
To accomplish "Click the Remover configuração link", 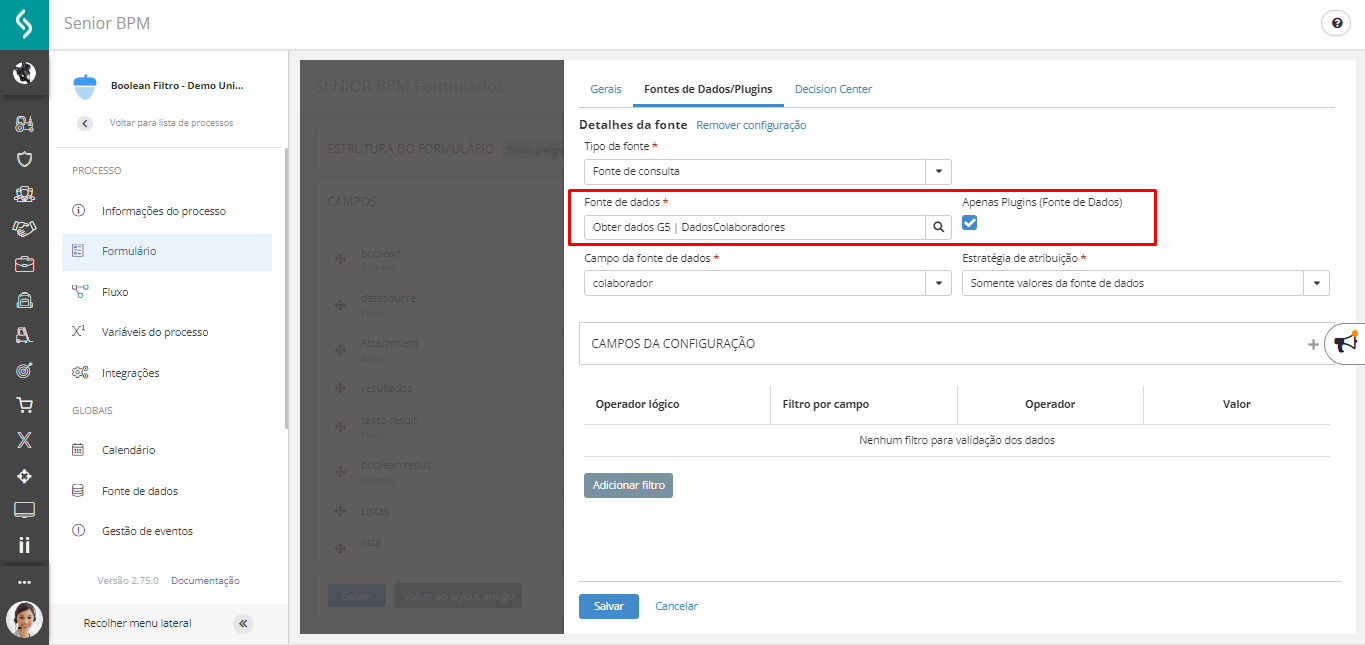I will (751, 125).
